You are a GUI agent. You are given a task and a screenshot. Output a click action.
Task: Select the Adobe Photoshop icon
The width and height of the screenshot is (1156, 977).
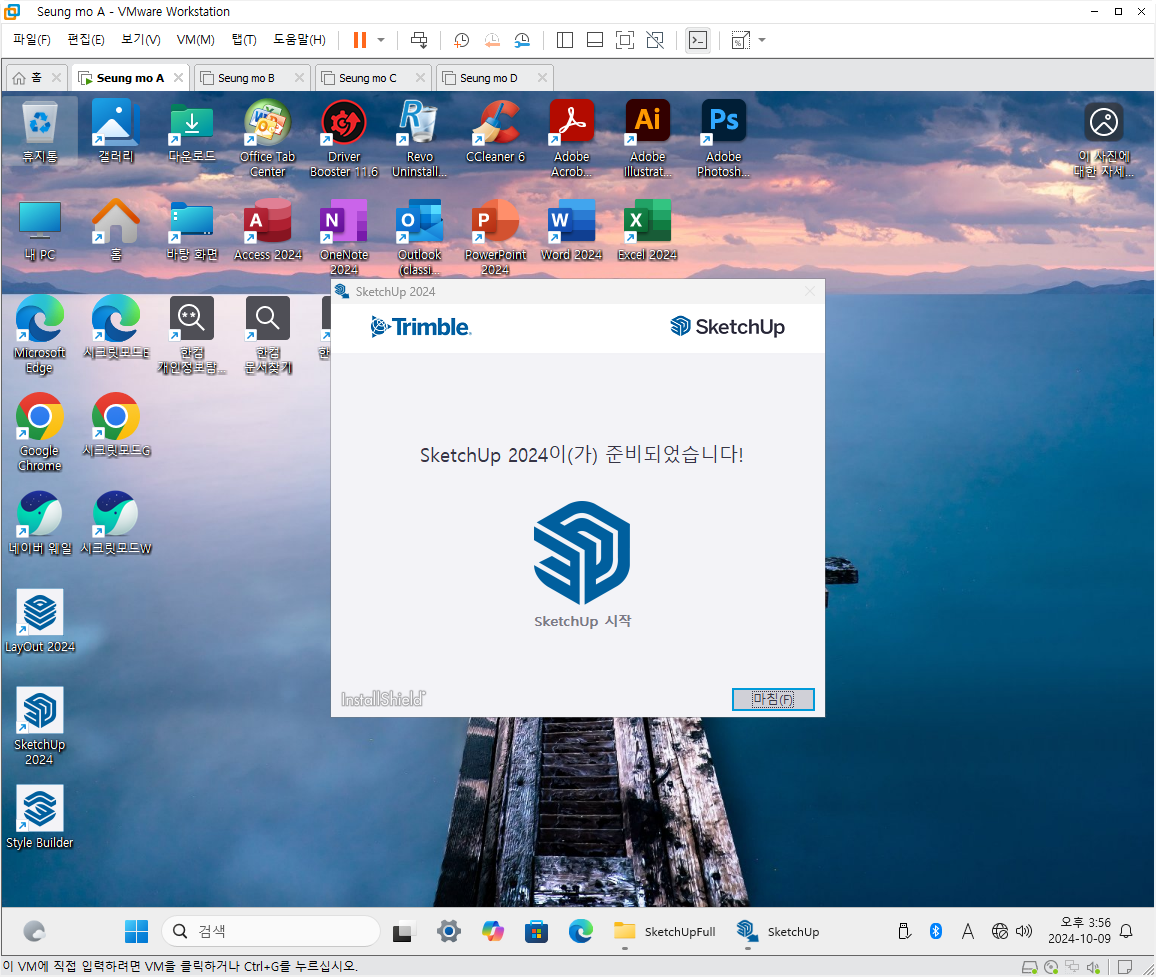[x=723, y=139]
